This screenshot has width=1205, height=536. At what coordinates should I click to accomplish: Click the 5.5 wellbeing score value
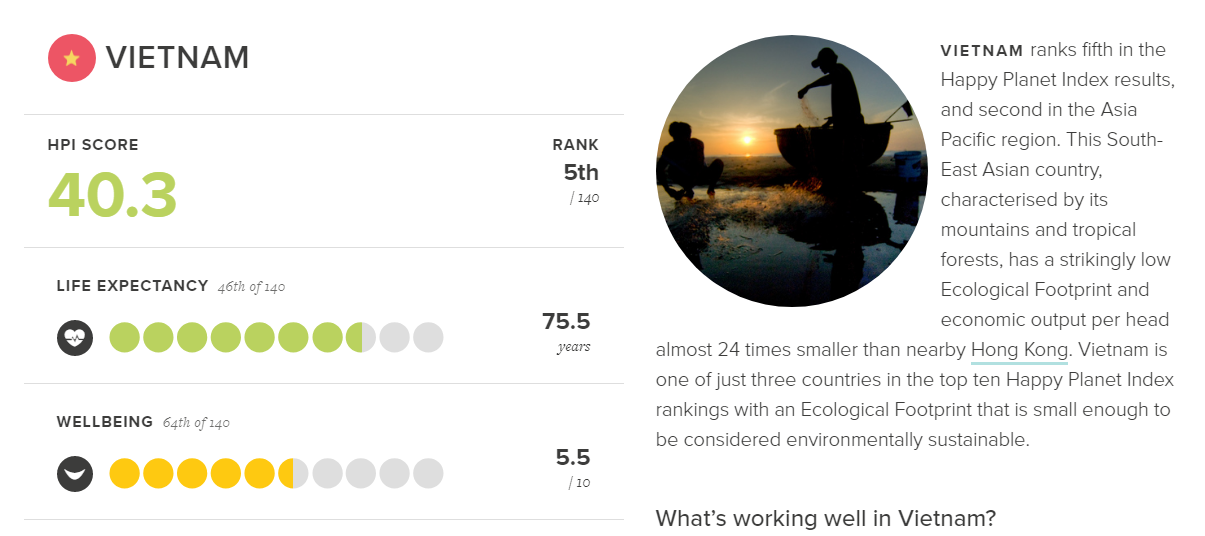pos(573,458)
